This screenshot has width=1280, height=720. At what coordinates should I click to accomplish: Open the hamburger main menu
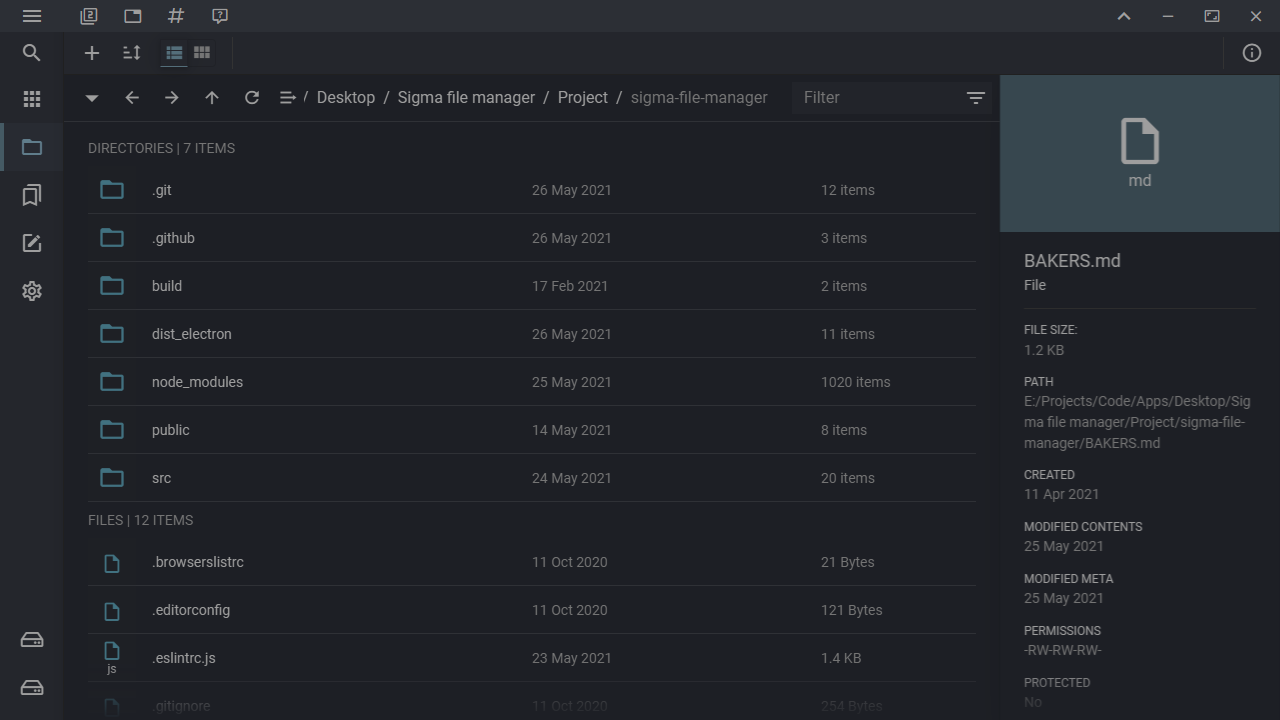click(32, 16)
